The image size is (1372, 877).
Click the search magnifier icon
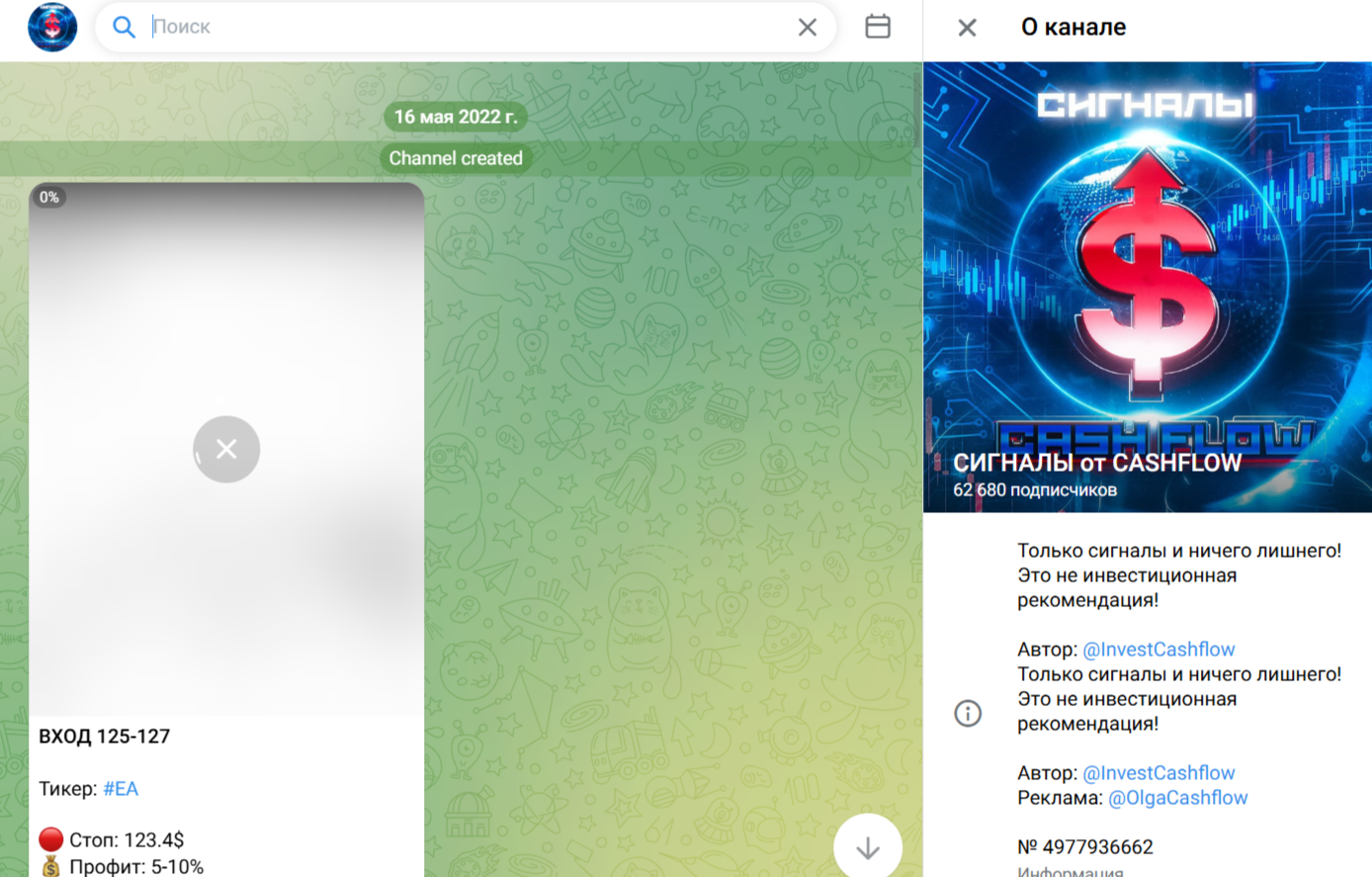124,27
